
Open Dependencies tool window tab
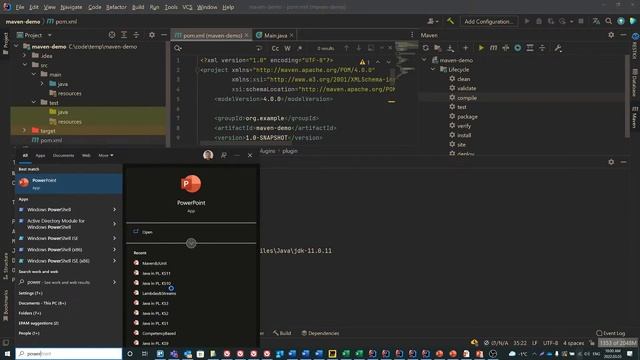click(x=320, y=333)
